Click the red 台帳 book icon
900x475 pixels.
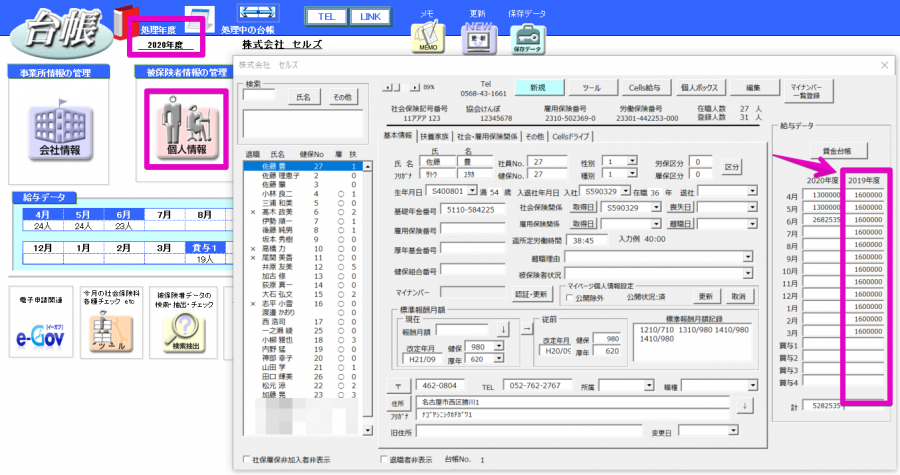point(125,21)
